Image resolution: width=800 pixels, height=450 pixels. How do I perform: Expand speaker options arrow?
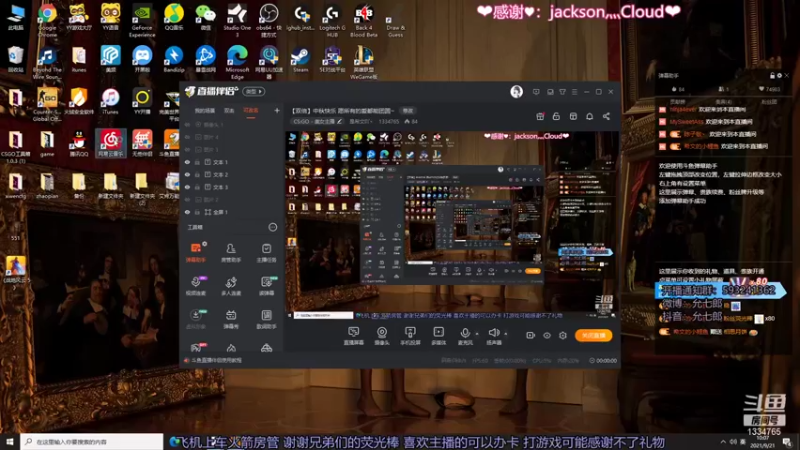(x=506, y=334)
